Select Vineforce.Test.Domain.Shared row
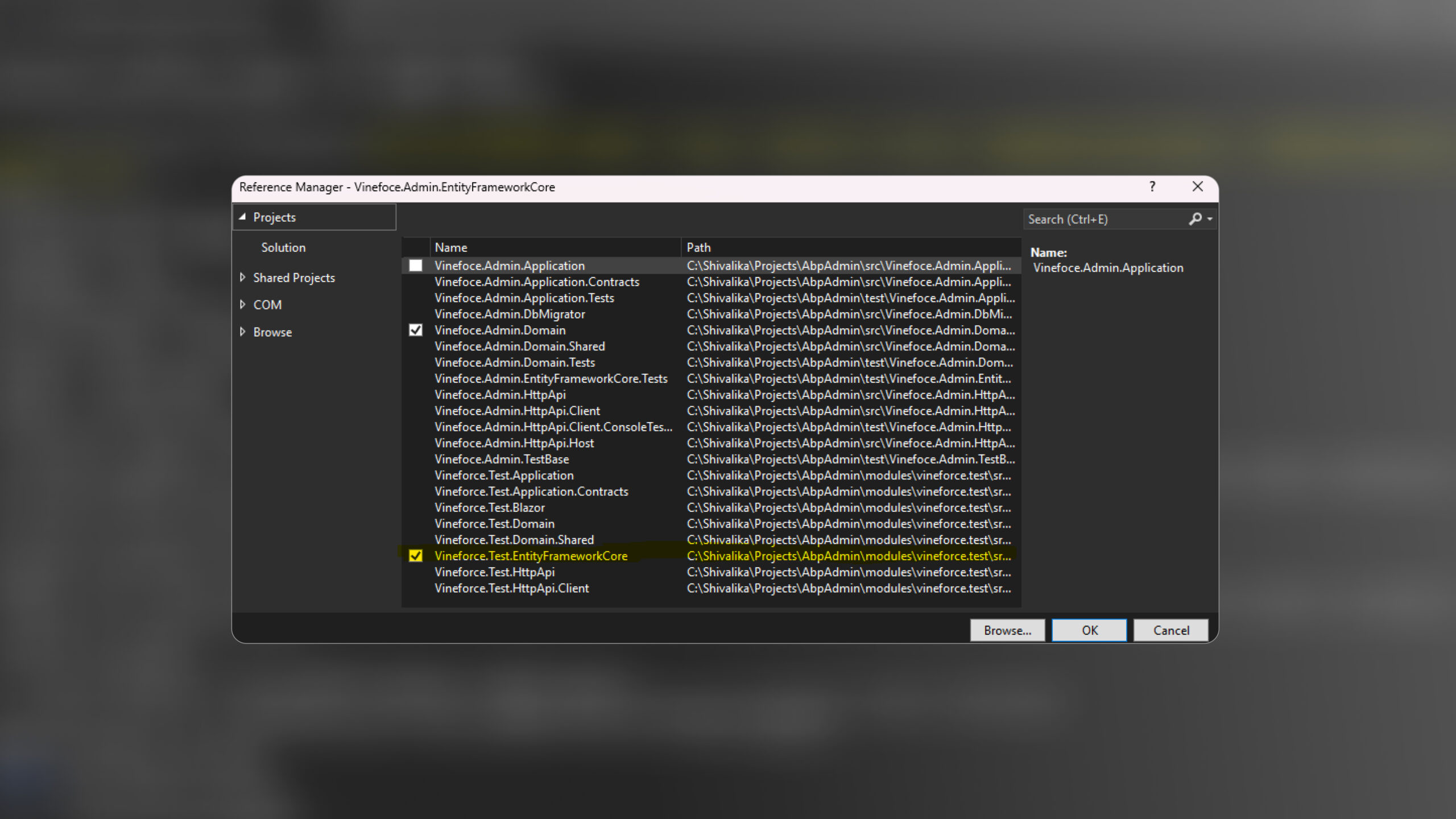The width and height of the screenshot is (1456, 819). coord(711,540)
